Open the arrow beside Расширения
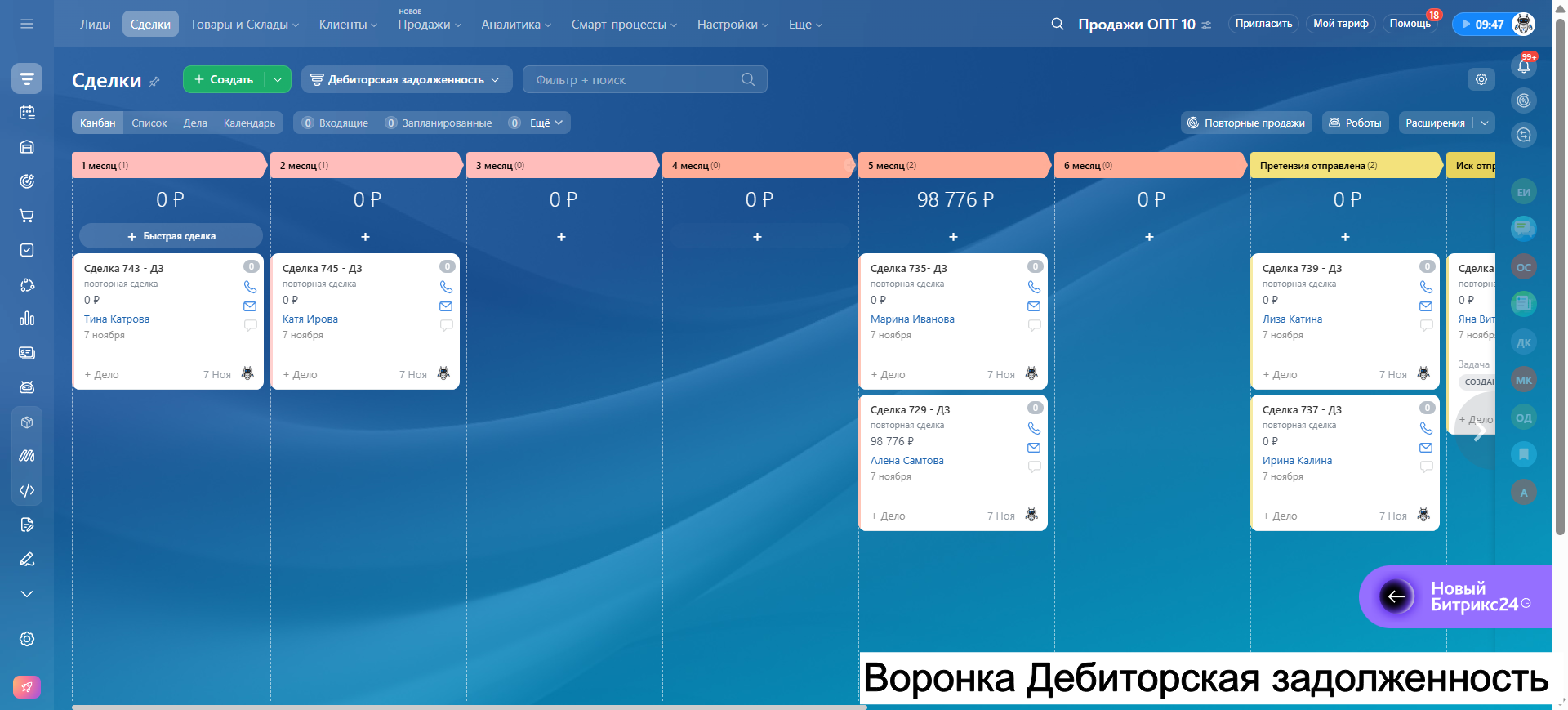Screen dimensions: 1568x710 pyautogui.click(x=1484, y=123)
